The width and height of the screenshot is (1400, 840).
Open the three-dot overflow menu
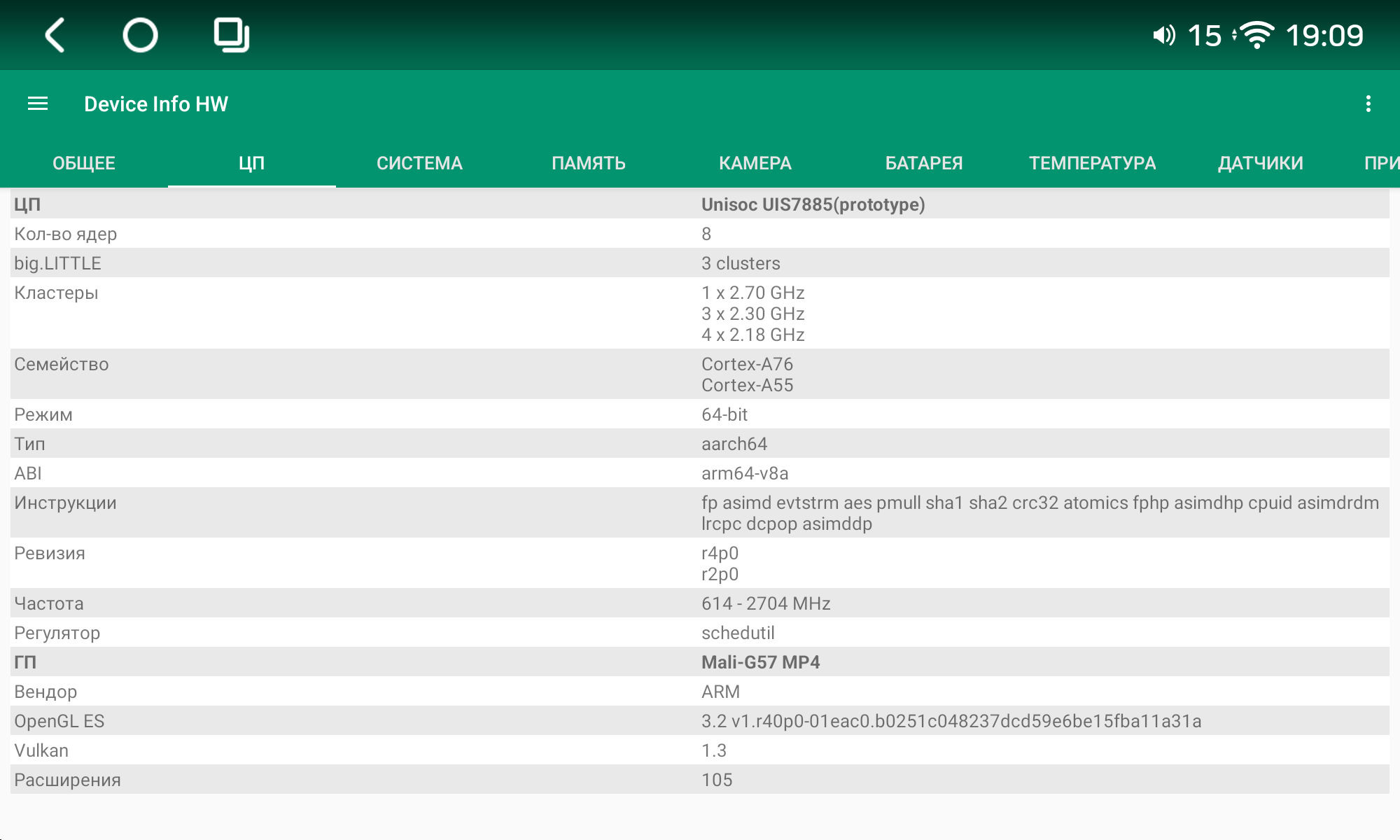1368,104
